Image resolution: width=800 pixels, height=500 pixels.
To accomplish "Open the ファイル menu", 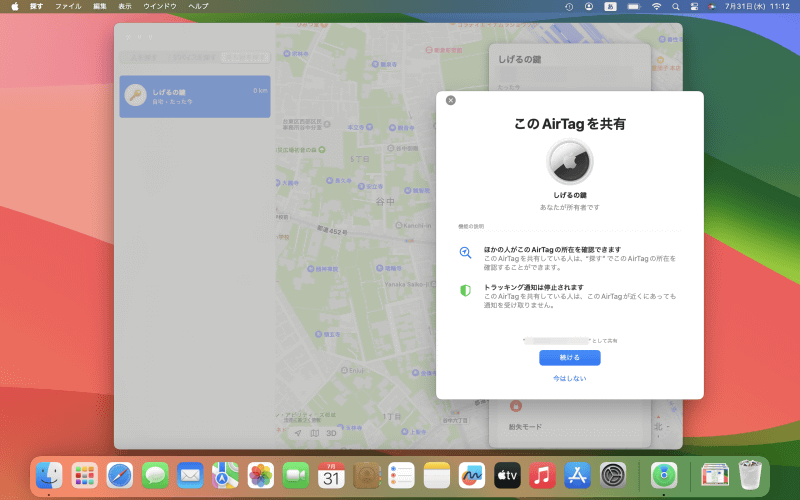I will click(68, 7).
